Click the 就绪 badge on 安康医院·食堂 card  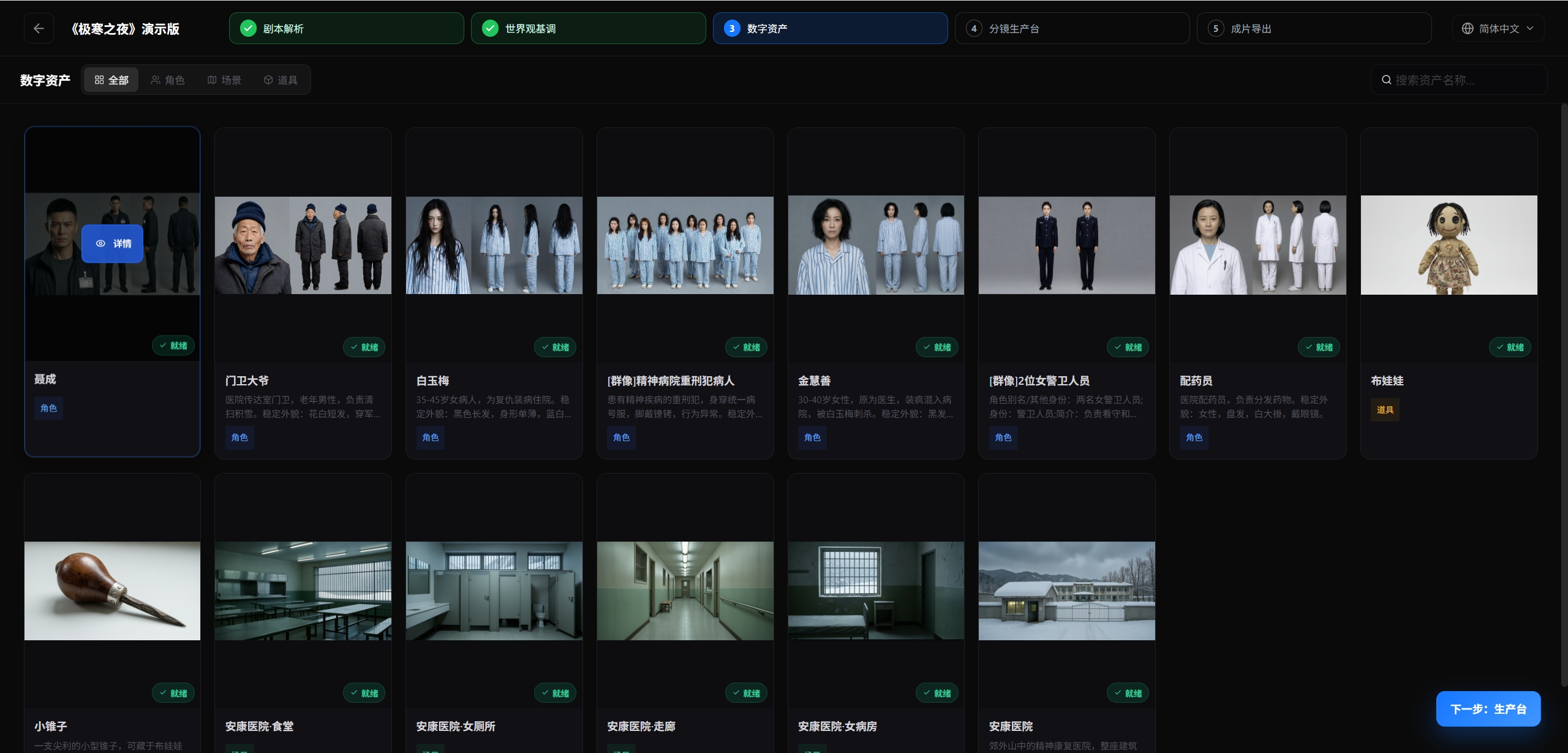[x=364, y=693]
